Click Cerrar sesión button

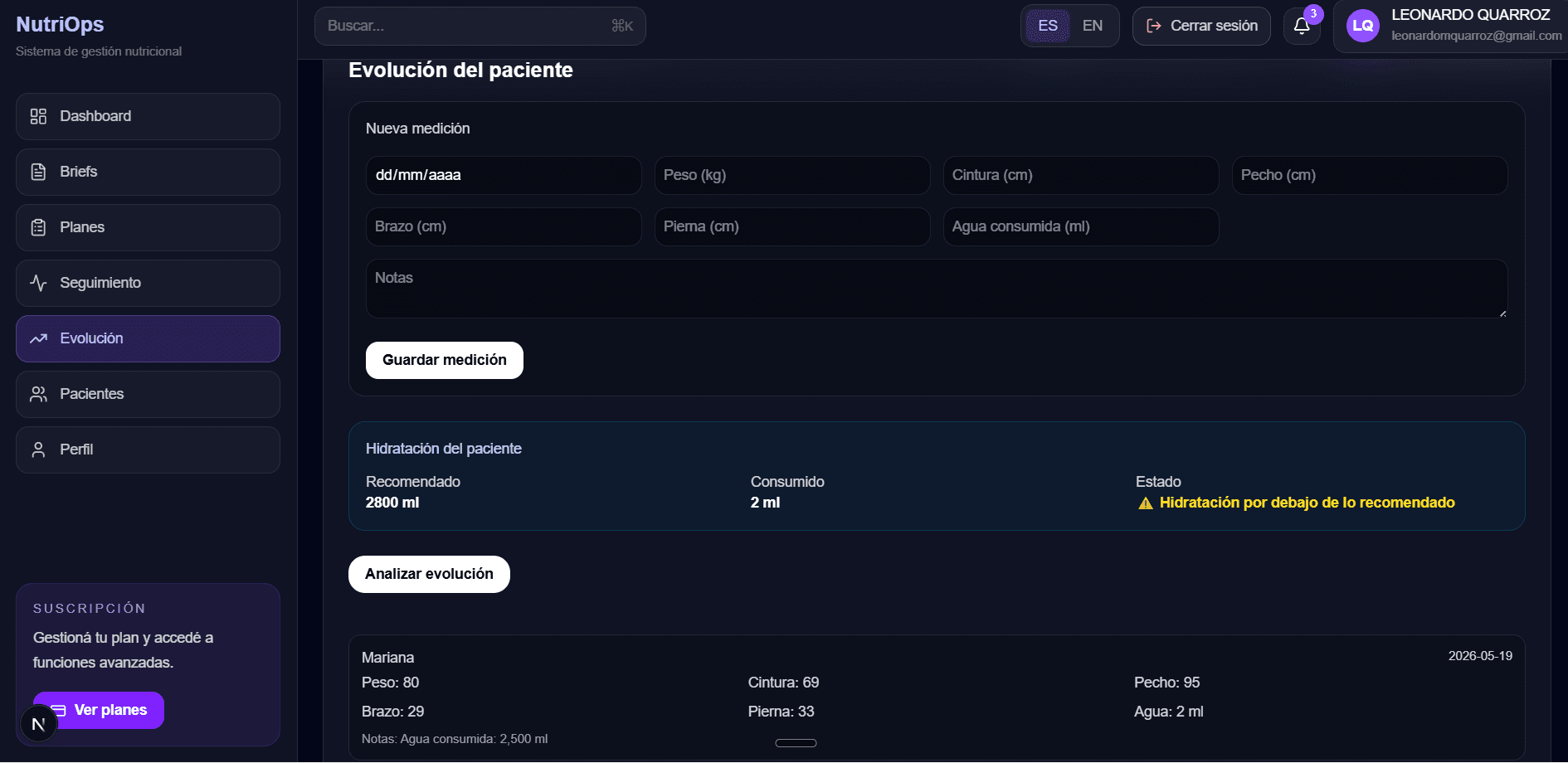coord(1201,26)
